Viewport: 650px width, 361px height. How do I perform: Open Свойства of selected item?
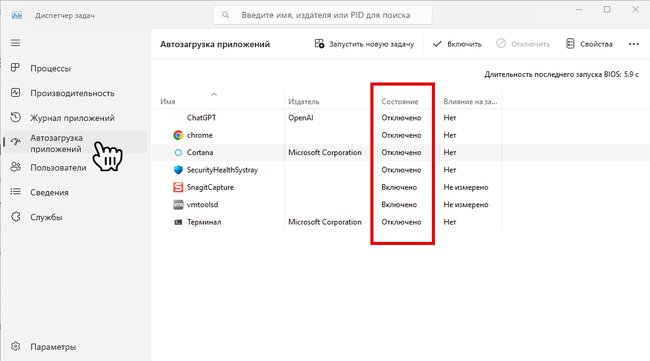pyautogui.click(x=589, y=44)
